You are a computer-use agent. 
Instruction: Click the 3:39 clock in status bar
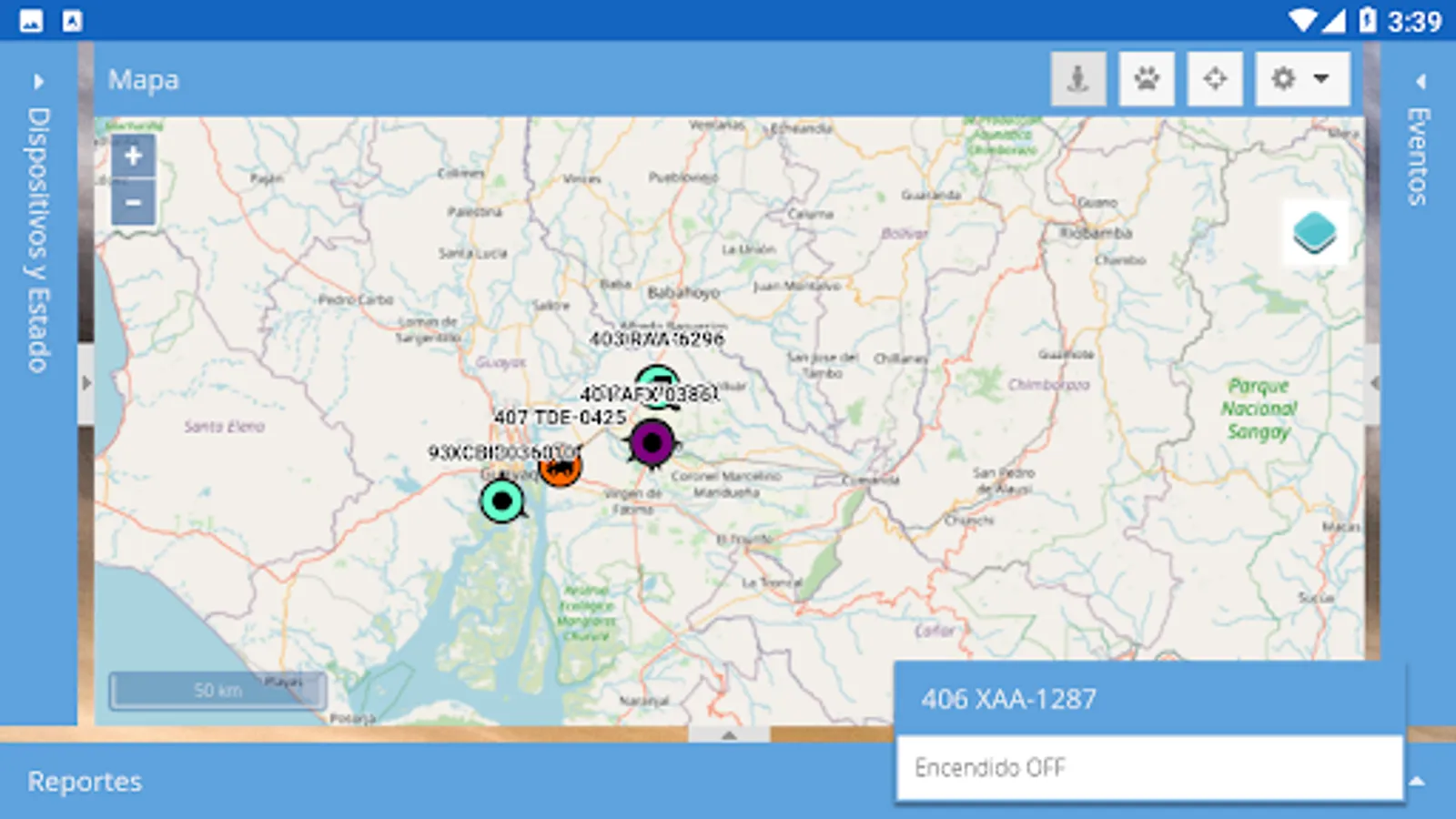tap(1415, 21)
